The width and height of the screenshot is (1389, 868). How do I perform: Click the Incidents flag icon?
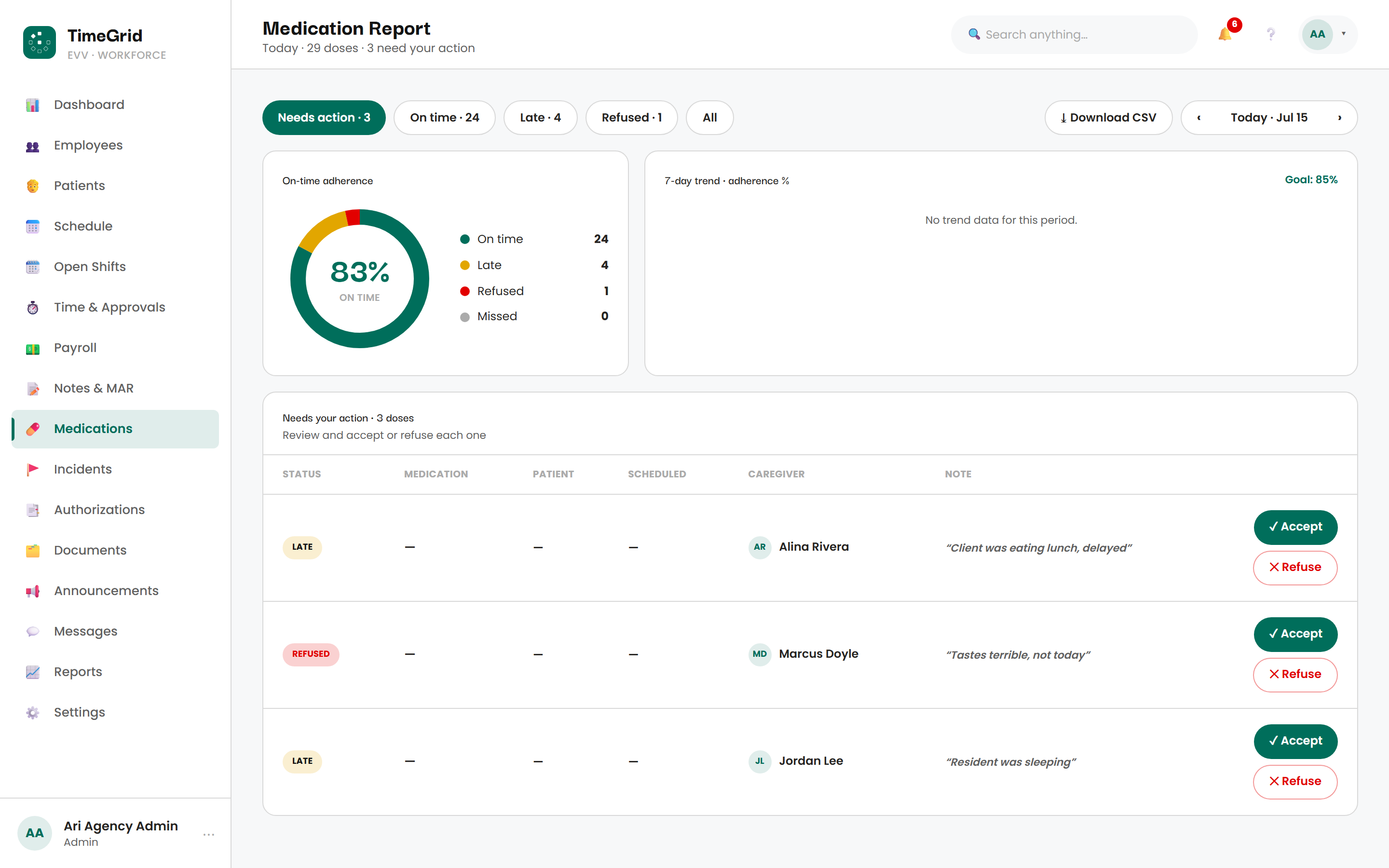click(x=33, y=470)
